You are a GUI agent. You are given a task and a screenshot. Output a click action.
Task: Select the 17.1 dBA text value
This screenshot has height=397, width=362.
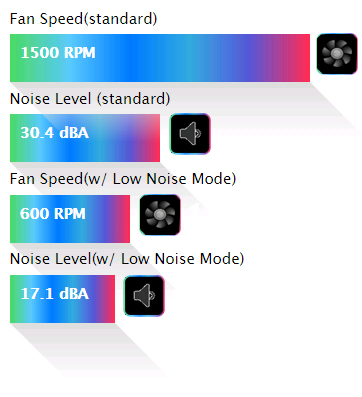[55, 294]
